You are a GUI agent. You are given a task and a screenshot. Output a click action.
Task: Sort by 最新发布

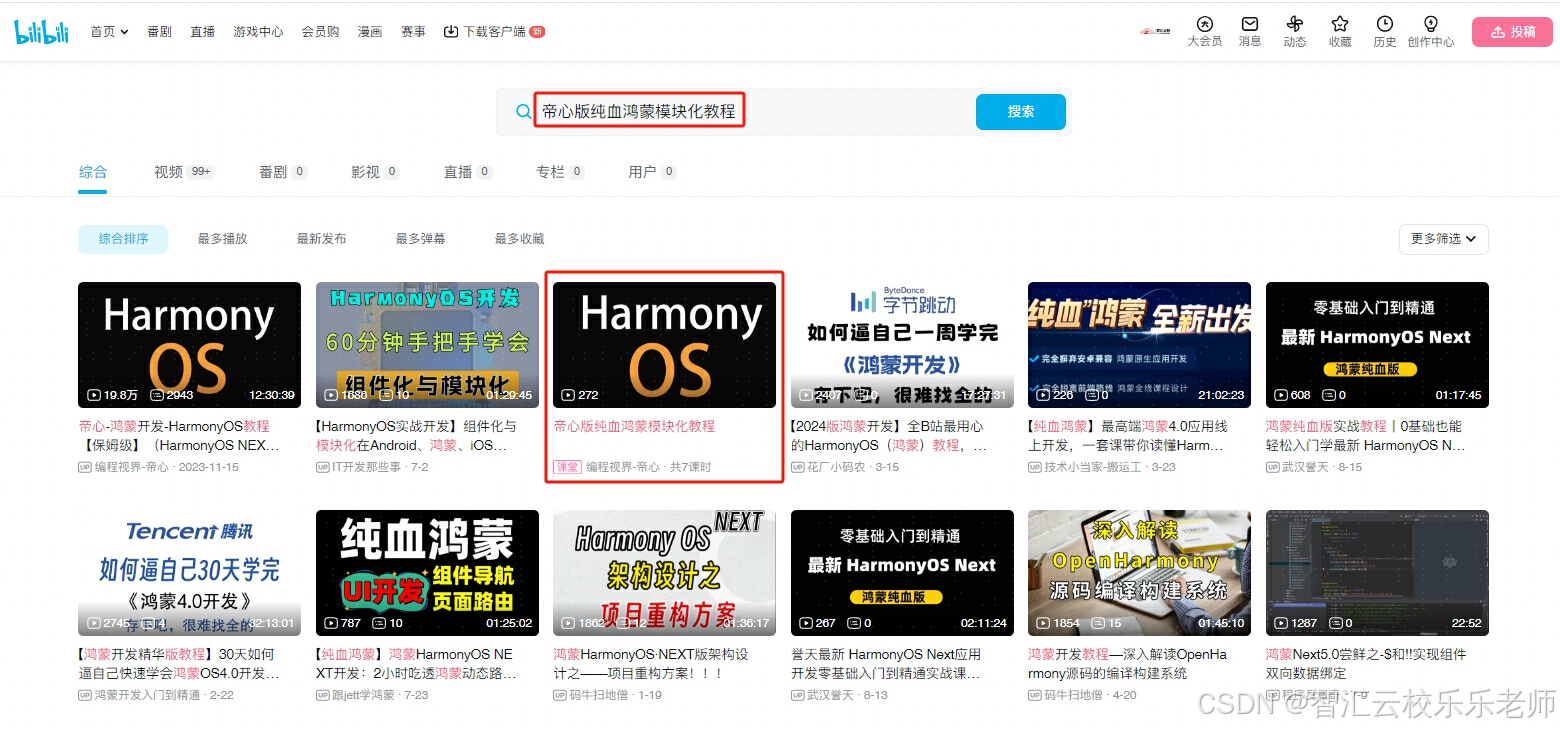(x=321, y=239)
